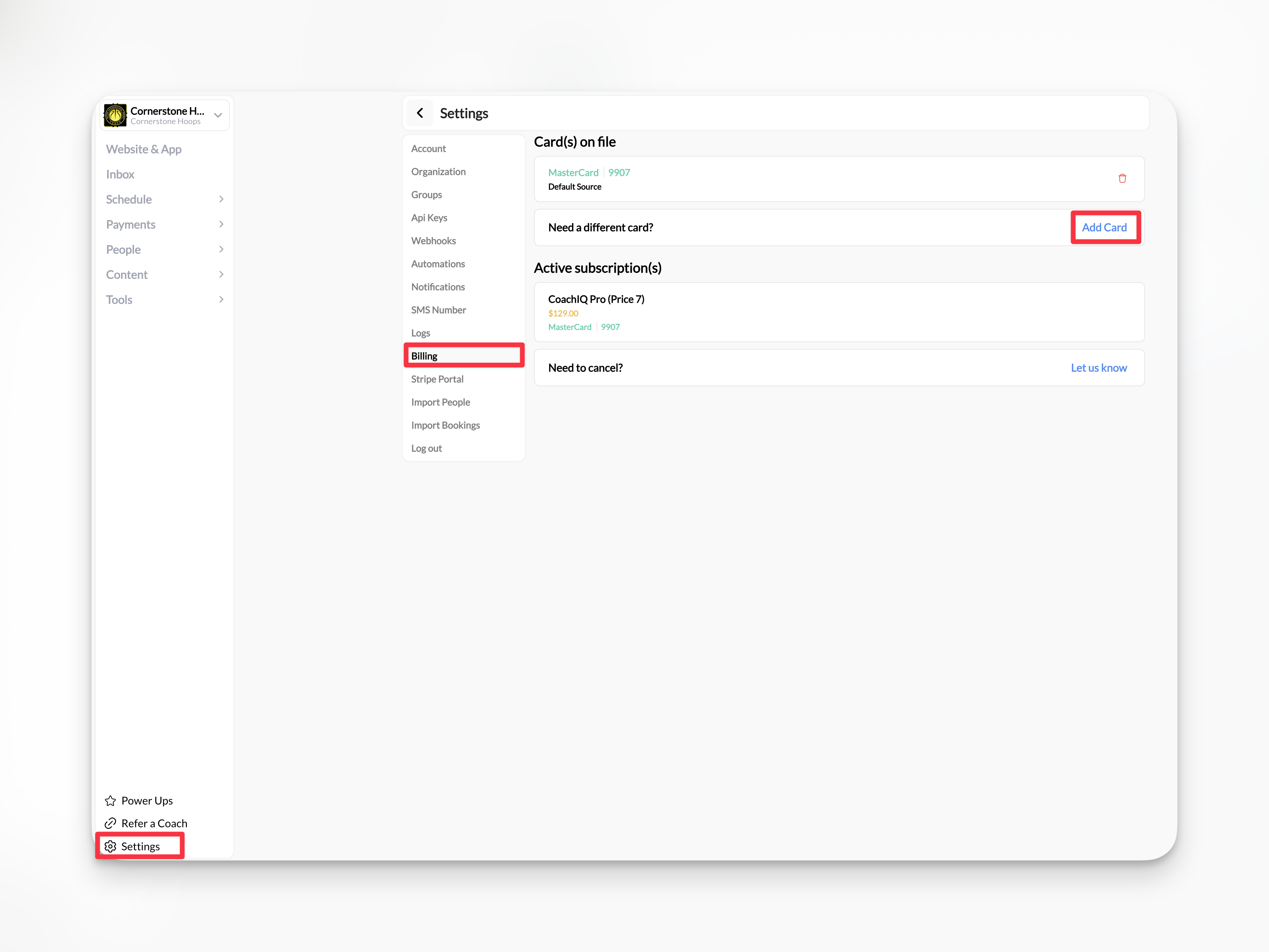Image resolution: width=1269 pixels, height=952 pixels.
Task: Click the Cornerstone Hoops logo
Action: (x=115, y=115)
